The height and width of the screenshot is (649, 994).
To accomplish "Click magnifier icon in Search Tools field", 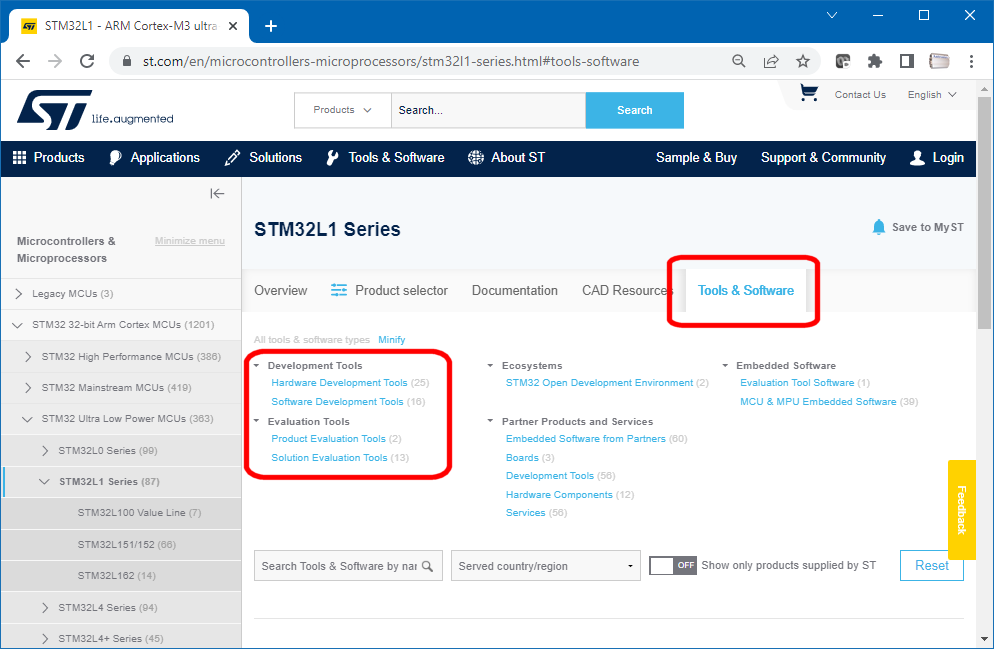I will coord(428,566).
